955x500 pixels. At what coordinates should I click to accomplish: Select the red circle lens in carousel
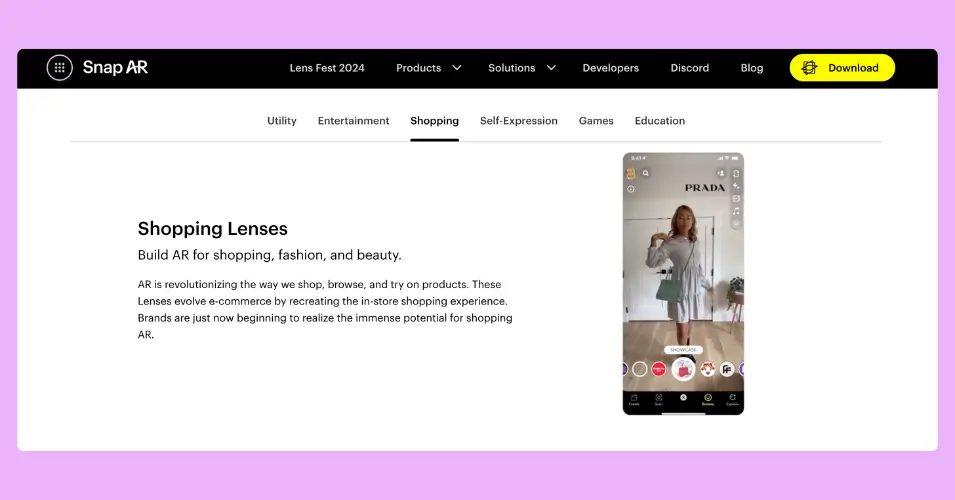(658, 369)
